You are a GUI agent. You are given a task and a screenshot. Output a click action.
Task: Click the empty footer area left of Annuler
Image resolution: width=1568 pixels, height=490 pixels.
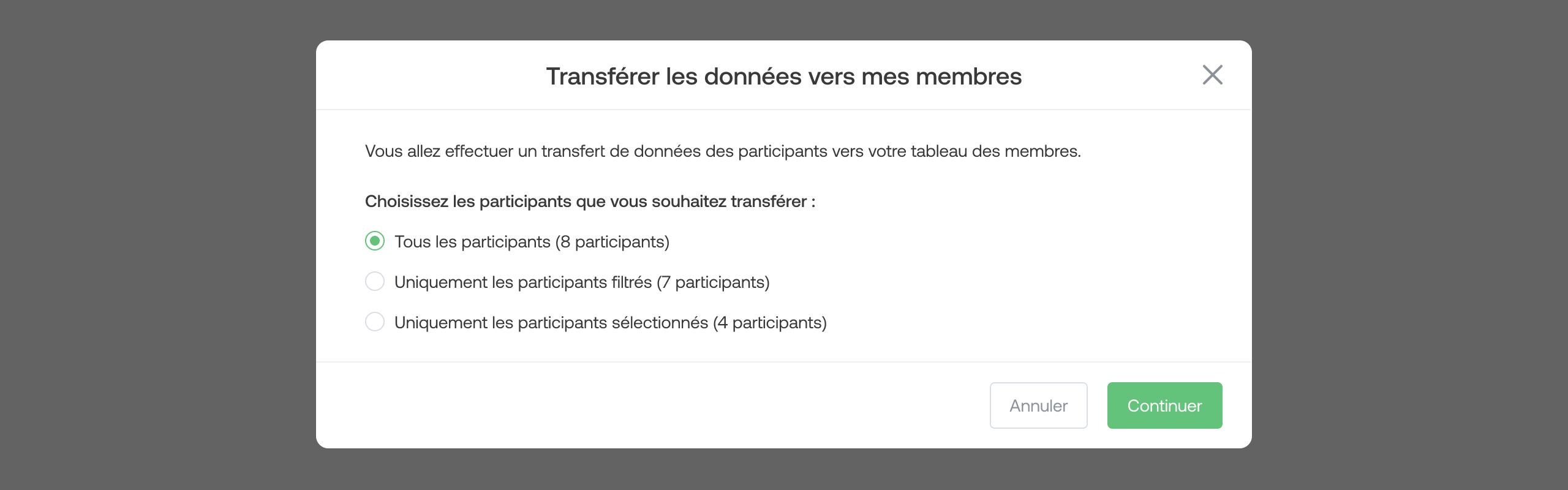[643, 405]
